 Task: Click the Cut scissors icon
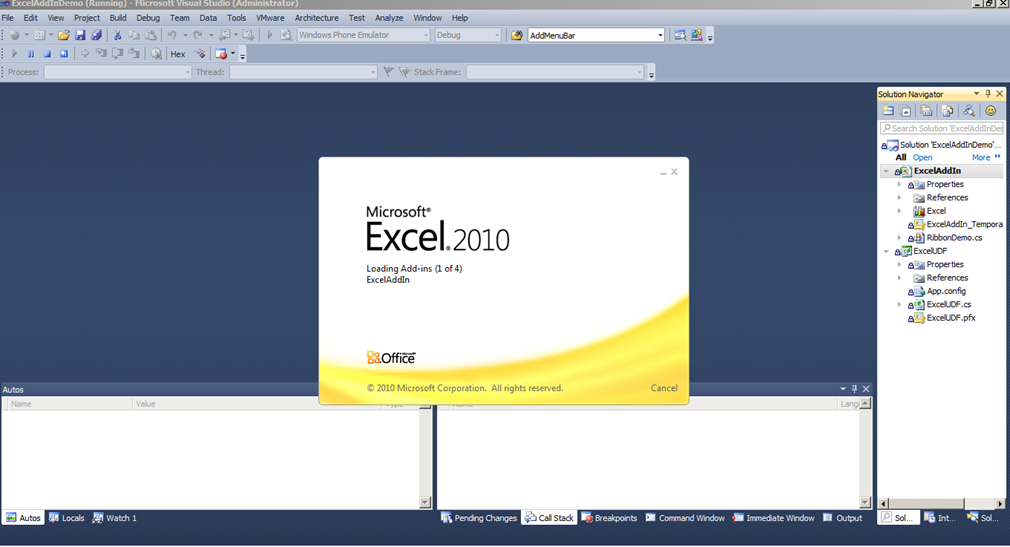click(117, 35)
